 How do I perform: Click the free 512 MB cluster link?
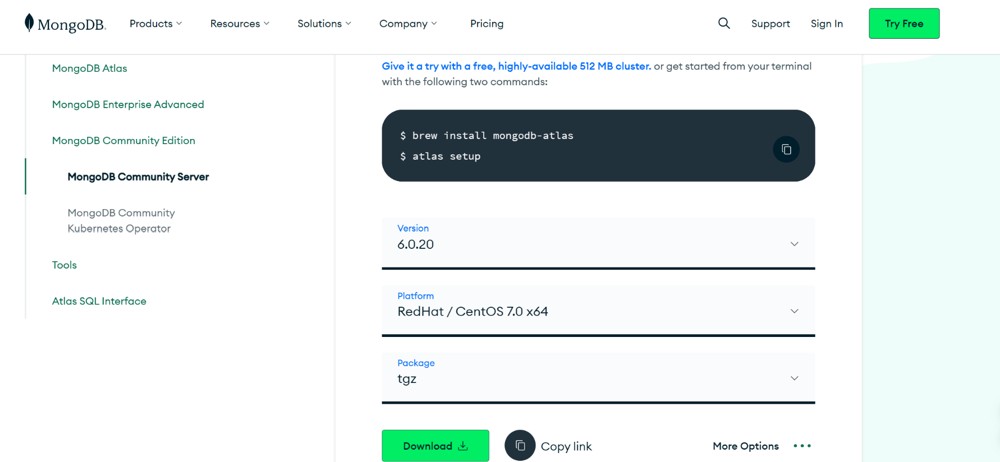[516, 66]
